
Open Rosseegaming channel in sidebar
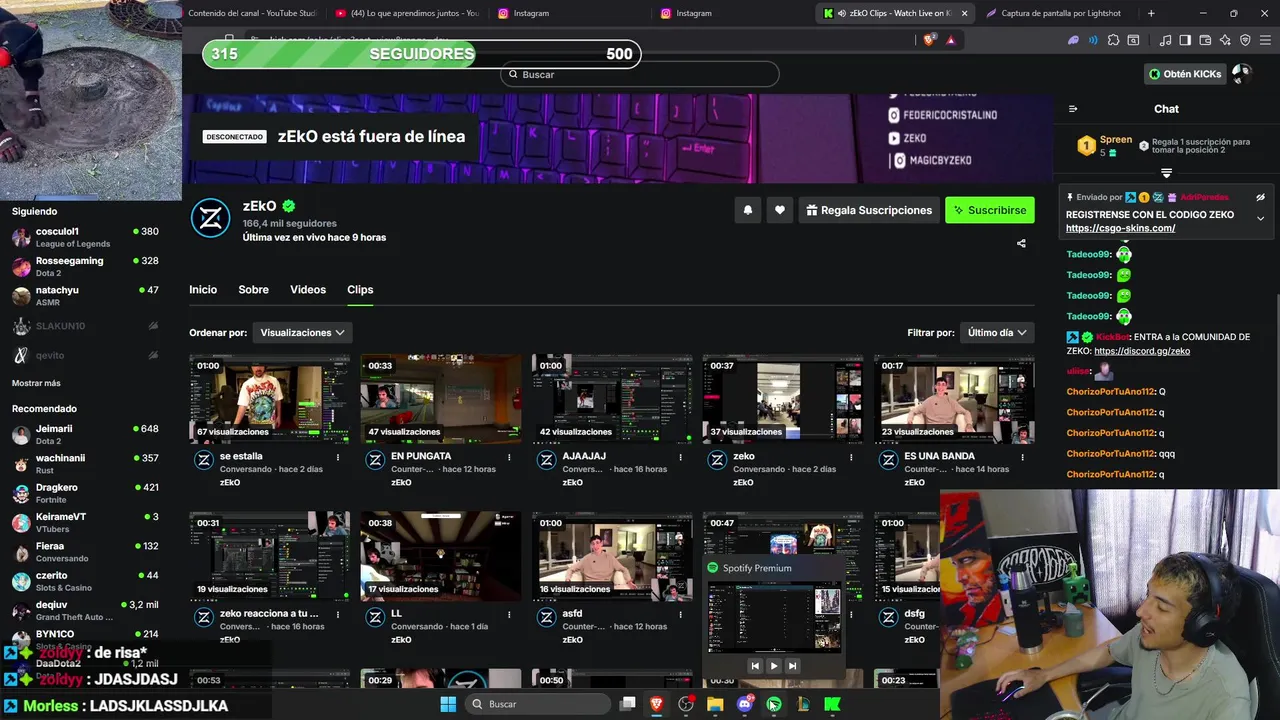[85, 267]
